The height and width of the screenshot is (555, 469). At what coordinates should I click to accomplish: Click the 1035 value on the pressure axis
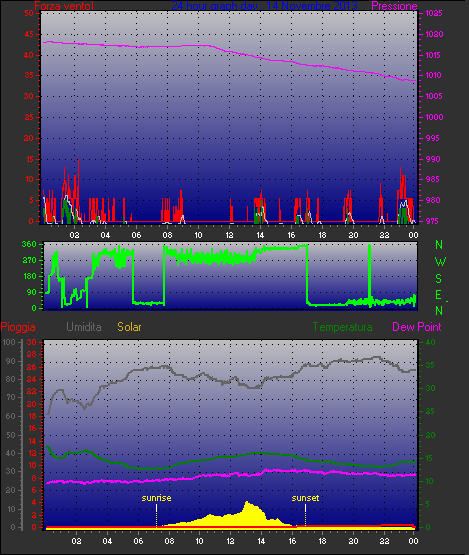(434, 13)
